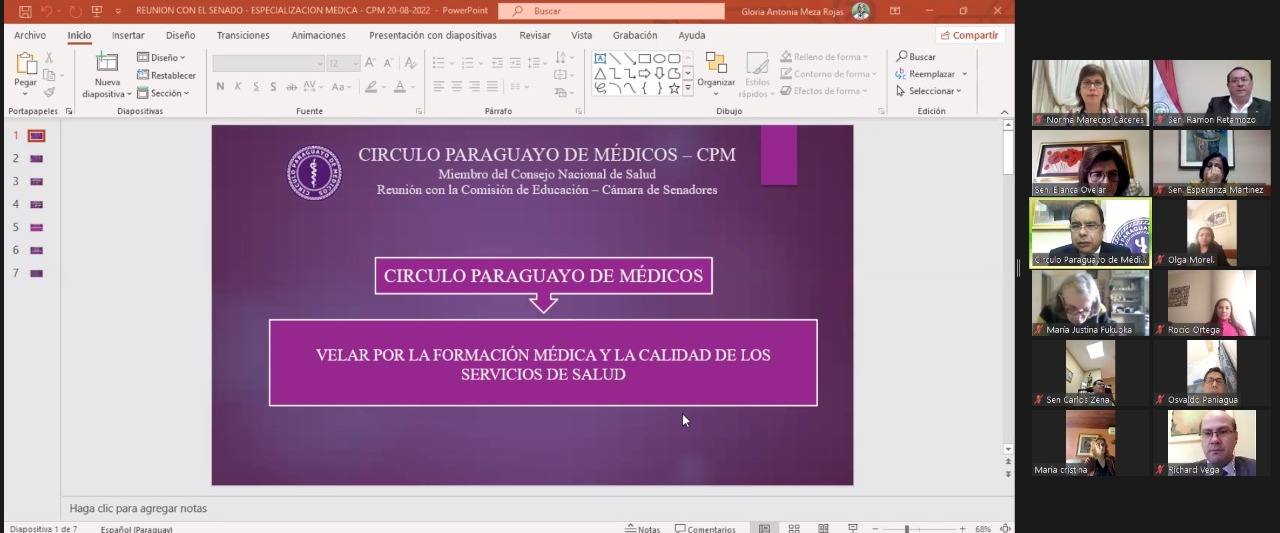1280x533 pixels.
Task: Switch to the Revisar tab
Action: 535,35
